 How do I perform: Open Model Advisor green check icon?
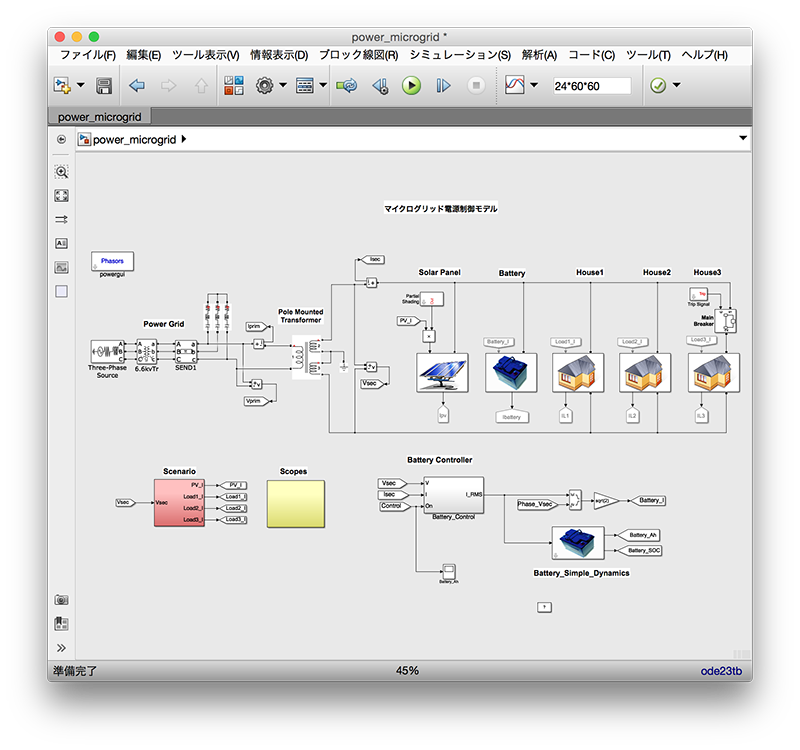coord(658,85)
